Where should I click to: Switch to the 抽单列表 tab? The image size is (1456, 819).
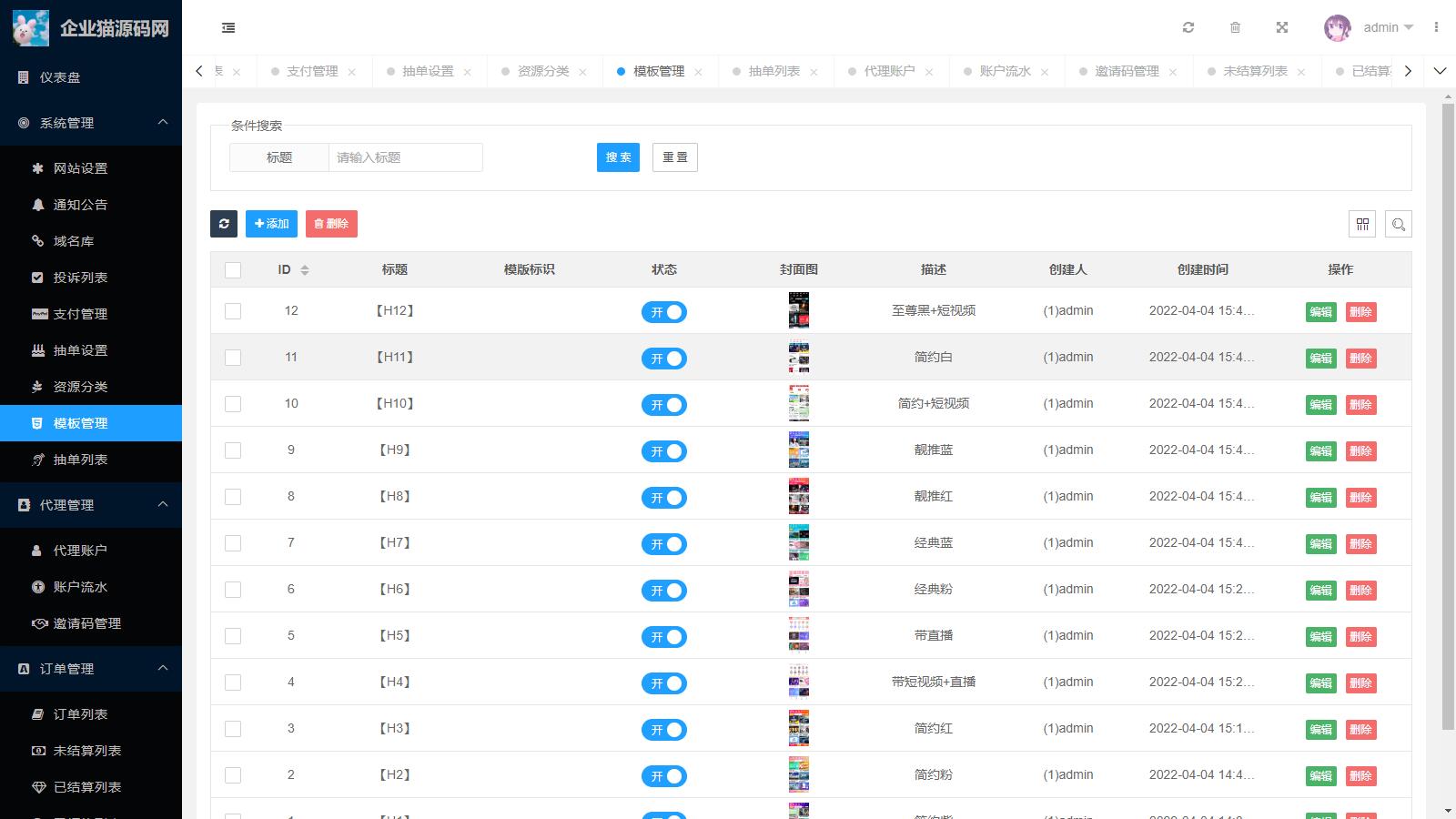pyautogui.click(x=773, y=71)
